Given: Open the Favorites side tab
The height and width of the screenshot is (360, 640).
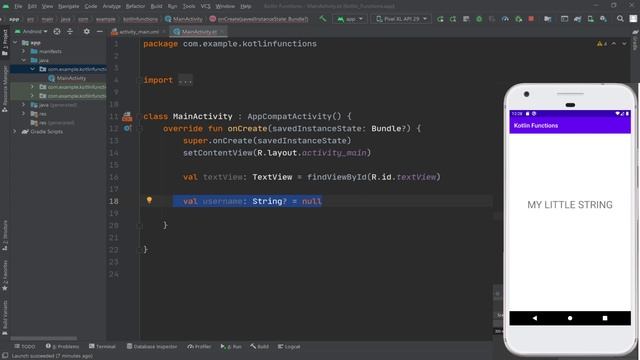Looking at the screenshot, I should click(x=5, y=276).
